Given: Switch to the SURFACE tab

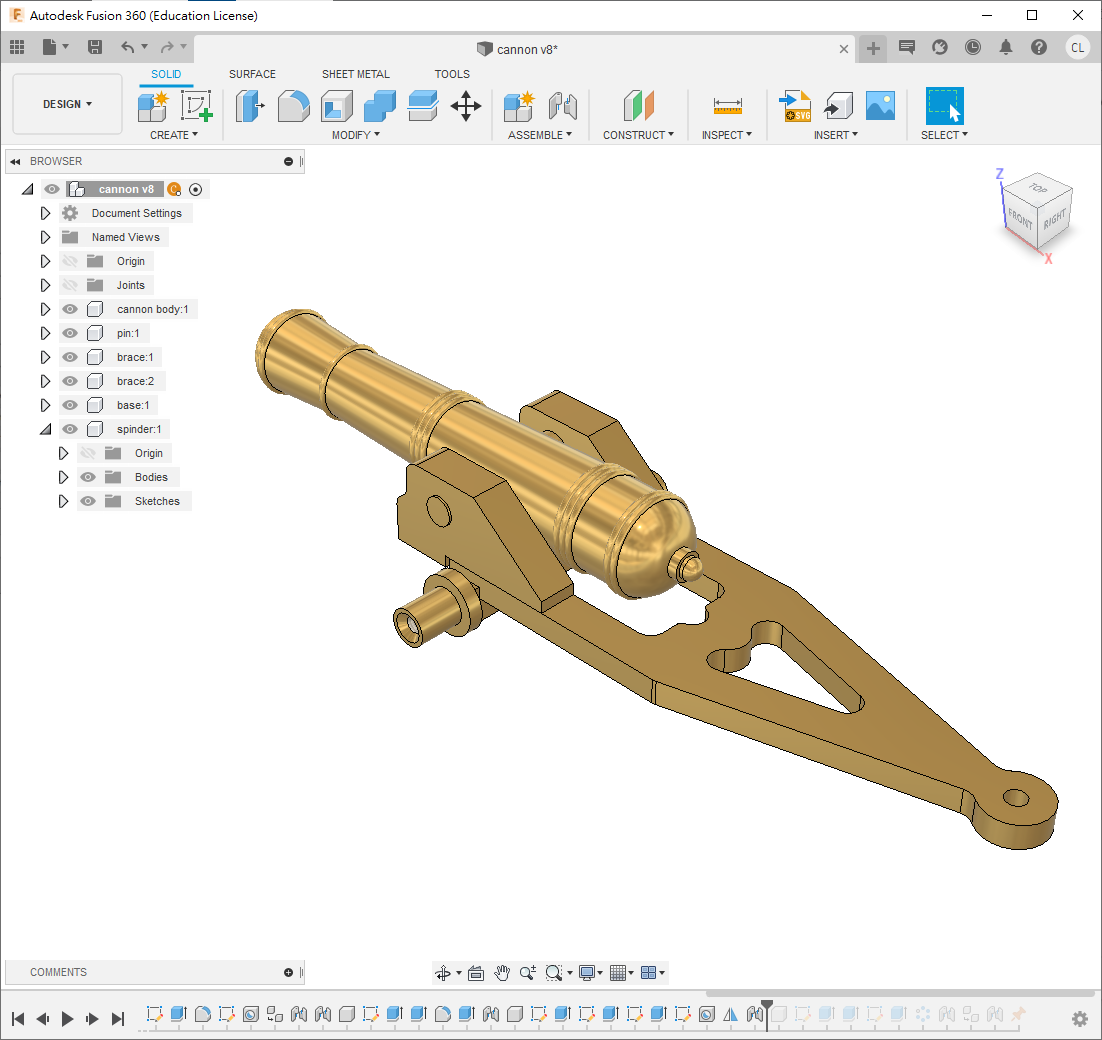Looking at the screenshot, I should point(252,74).
